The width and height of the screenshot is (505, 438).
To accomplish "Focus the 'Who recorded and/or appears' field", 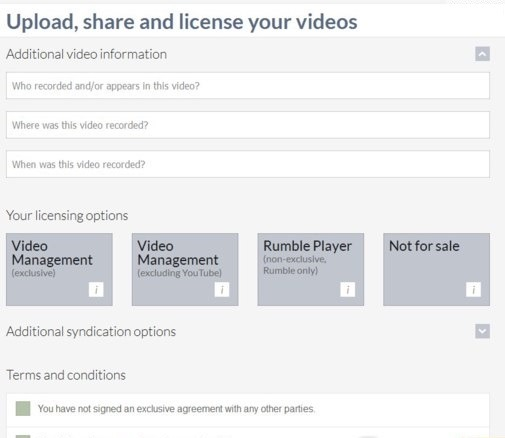I will tap(248, 86).
